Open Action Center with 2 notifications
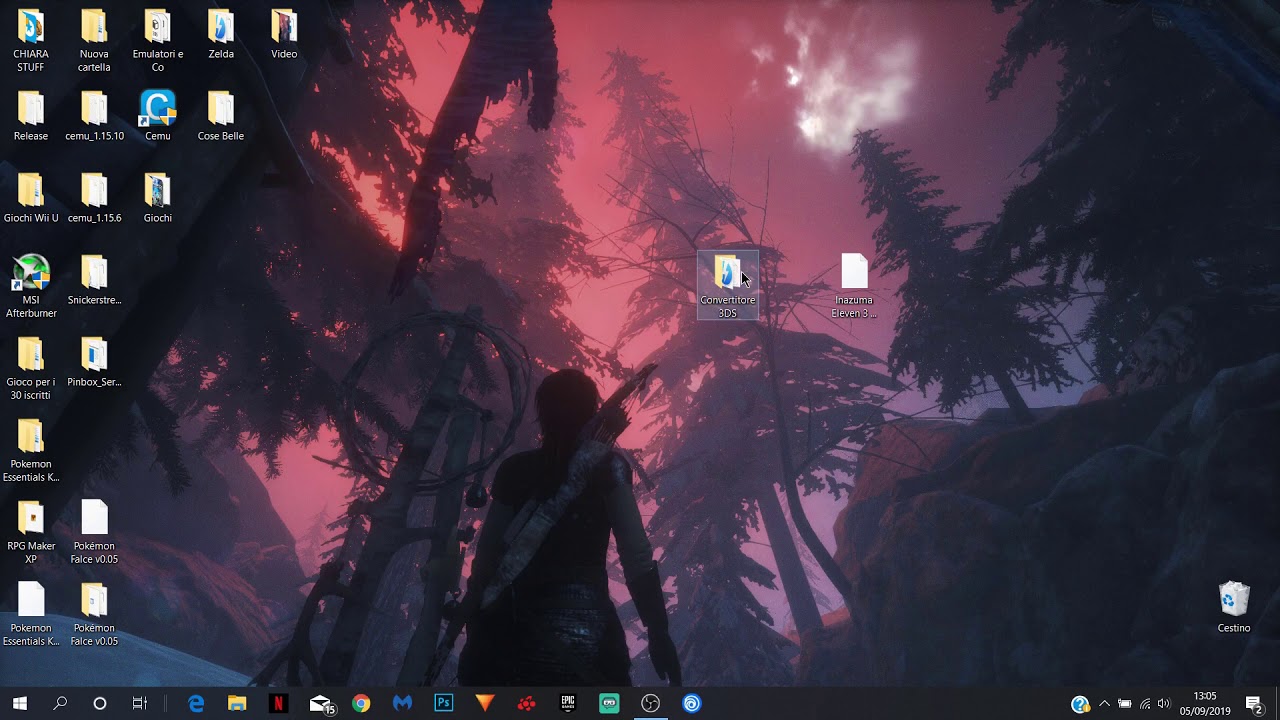 point(1254,703)
